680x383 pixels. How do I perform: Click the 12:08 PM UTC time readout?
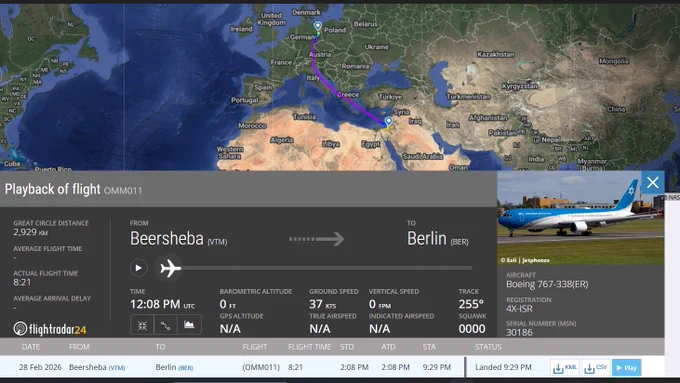click(162, 304)
